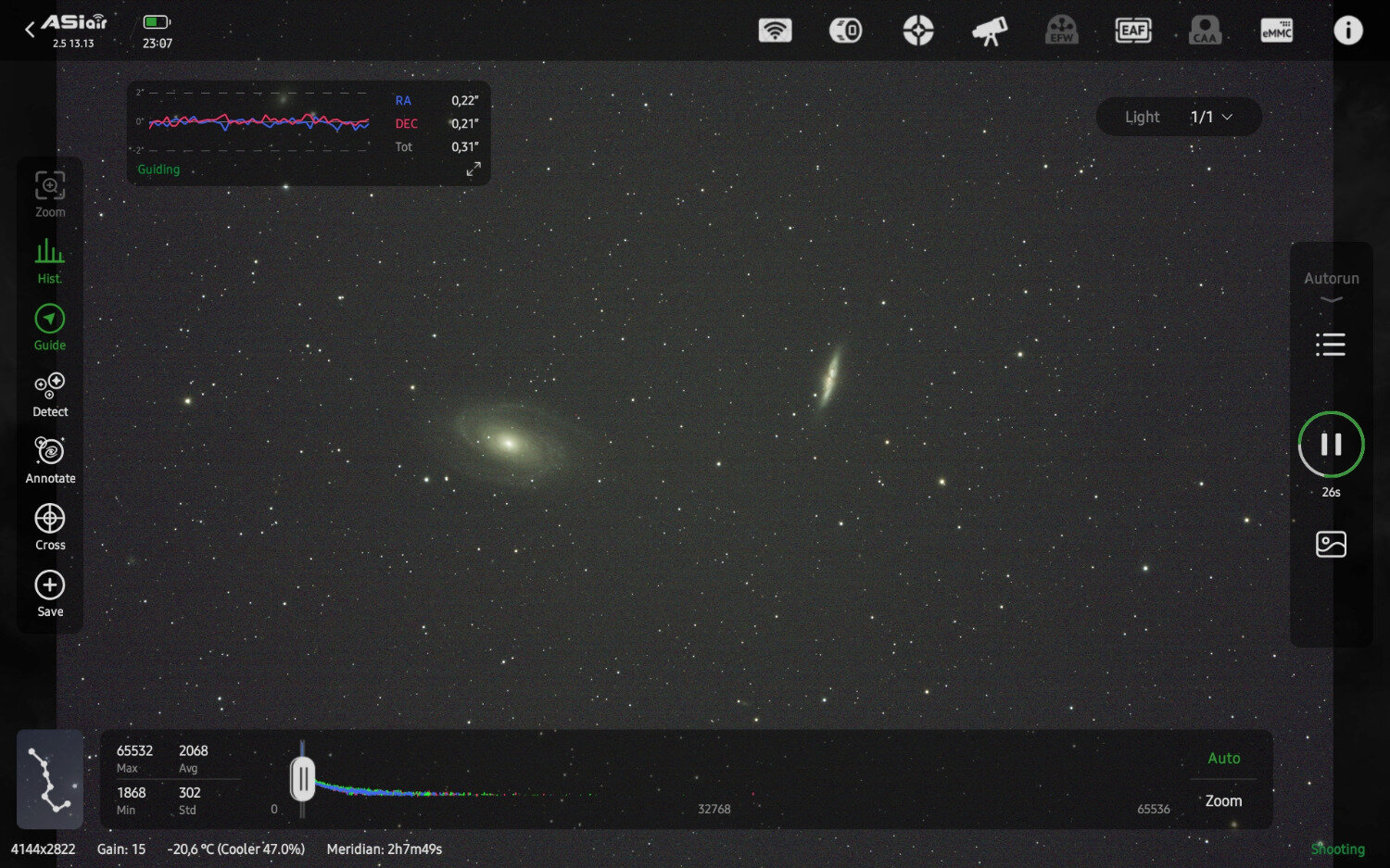Open the Wi-Fi settings icon
Screen dimensions: 1390x868
(775, 31)
